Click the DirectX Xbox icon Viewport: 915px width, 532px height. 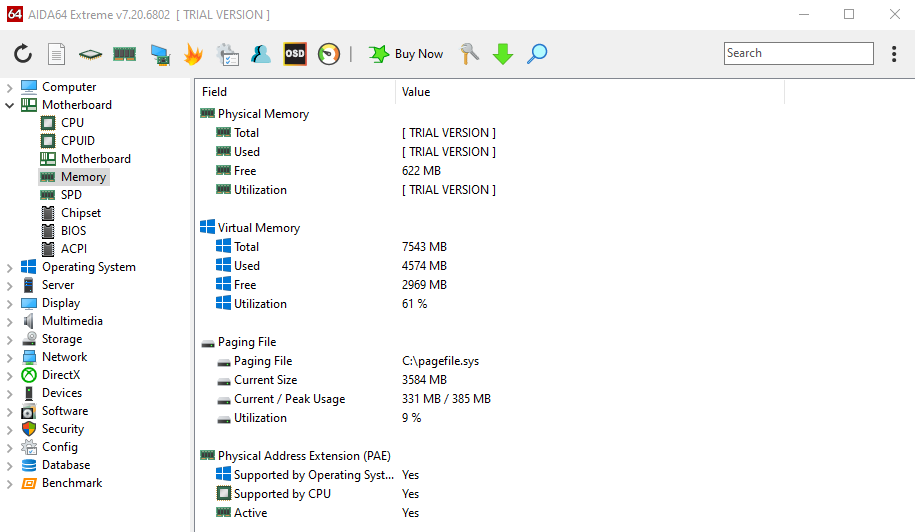[29, 375]
